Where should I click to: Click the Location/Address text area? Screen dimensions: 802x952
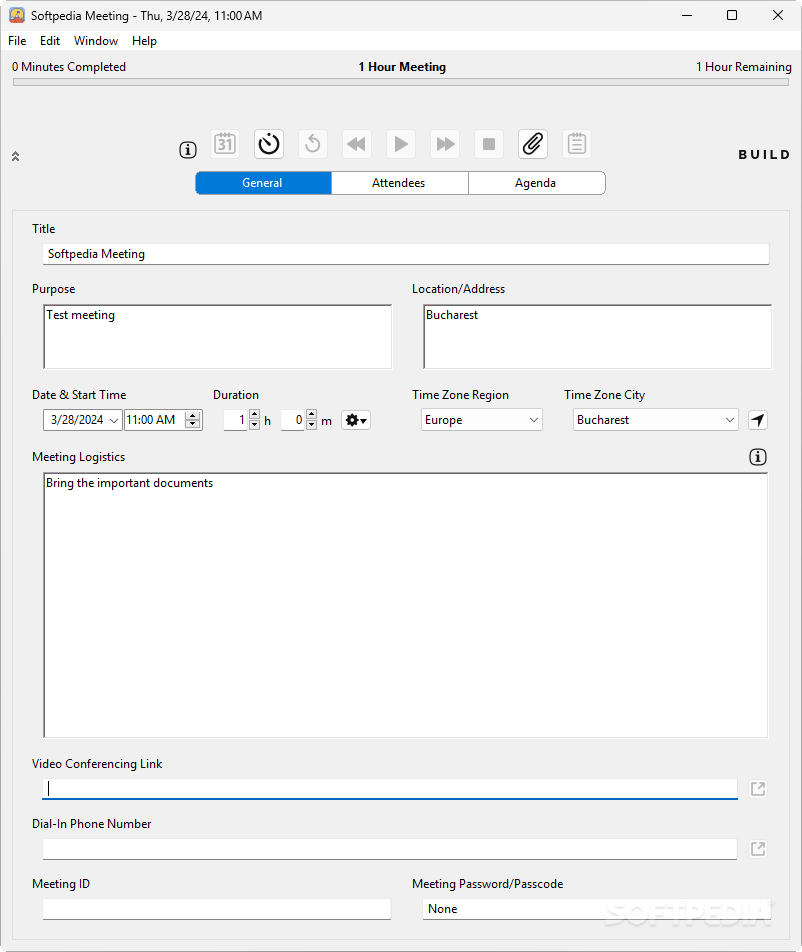(x=597, y=337)
